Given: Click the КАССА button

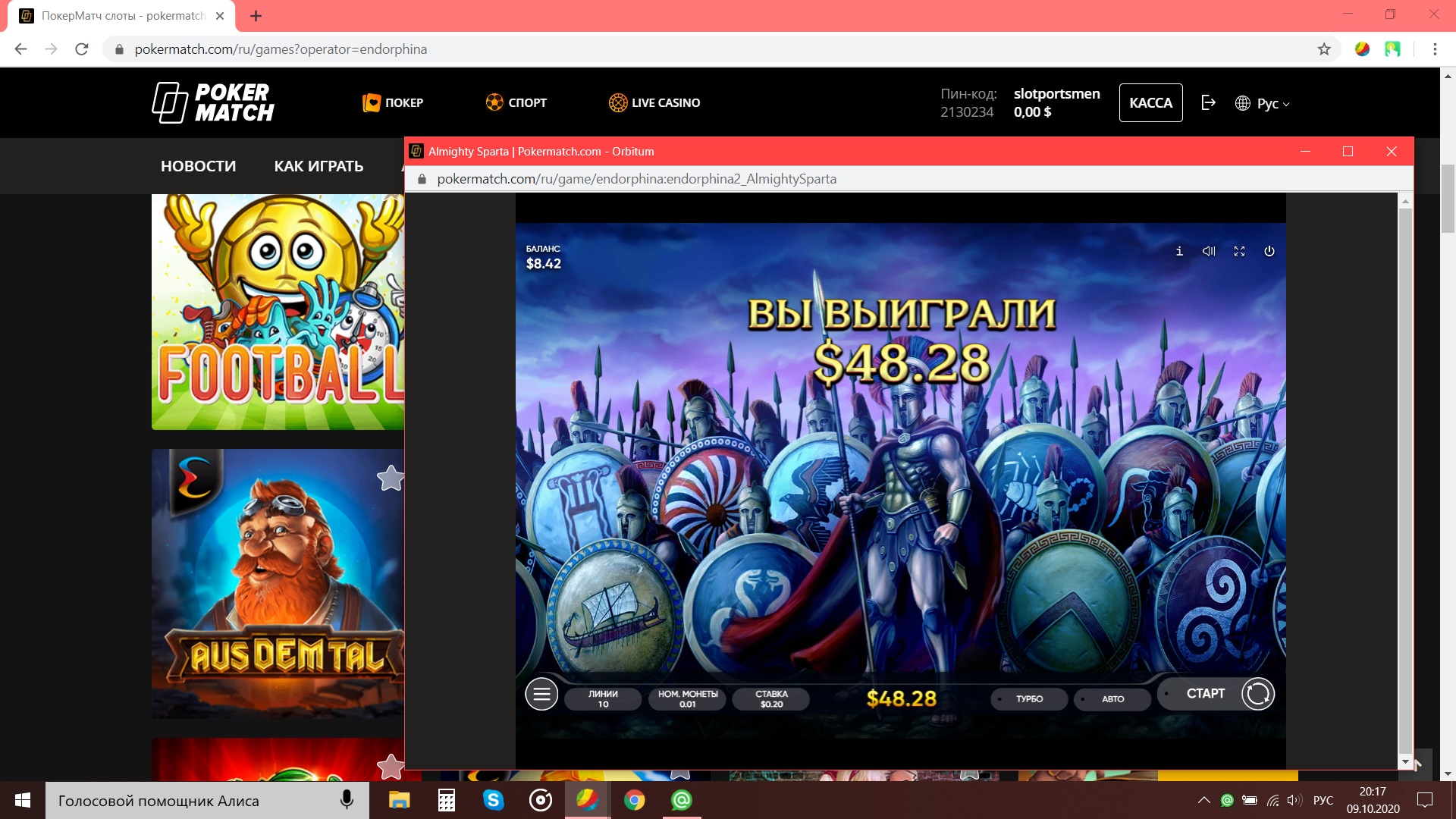Looking at the screenshot, I should tap(1150, 102).
